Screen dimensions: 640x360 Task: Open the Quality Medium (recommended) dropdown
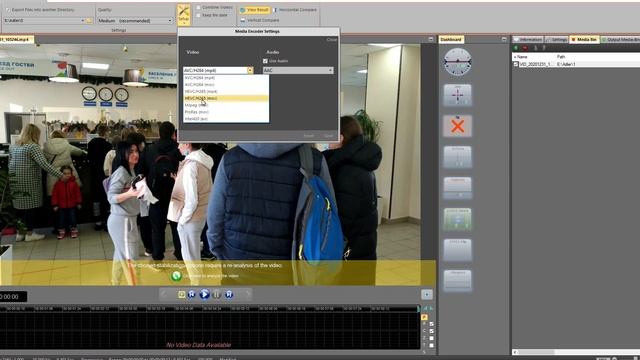click(135, 20)
